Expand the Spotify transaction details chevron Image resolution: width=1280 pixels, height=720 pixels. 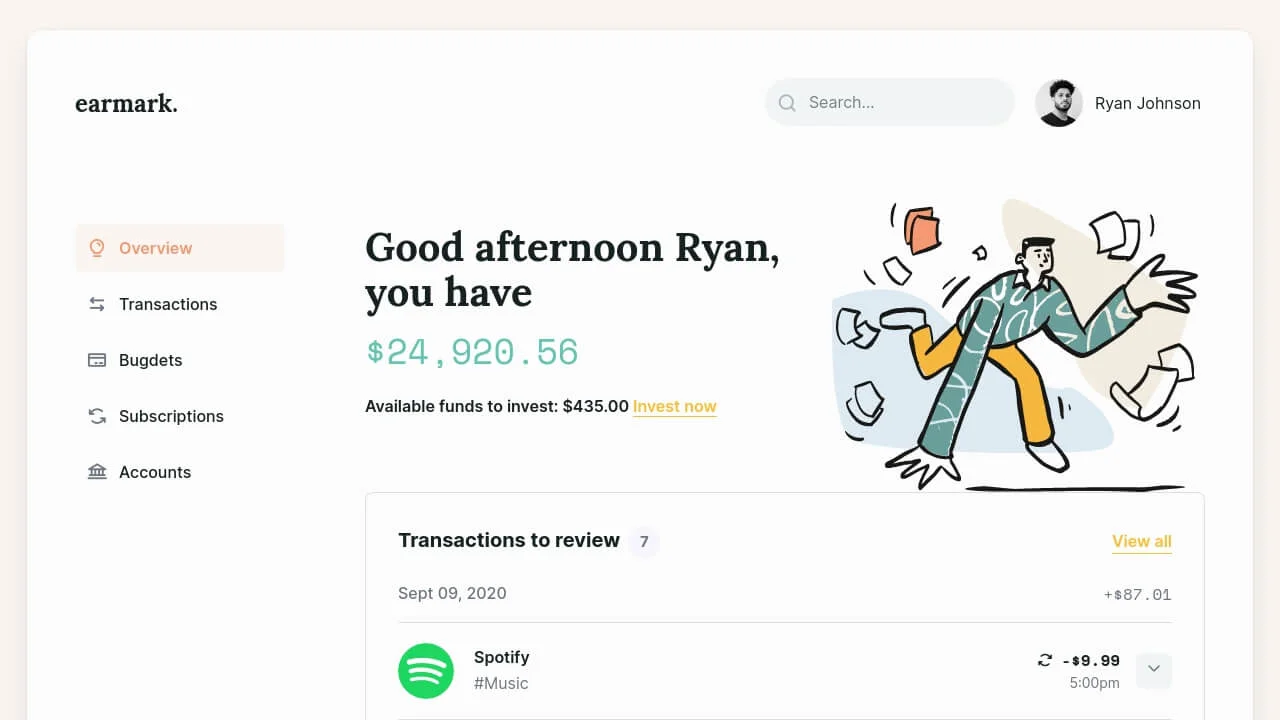pos(1154,670)
